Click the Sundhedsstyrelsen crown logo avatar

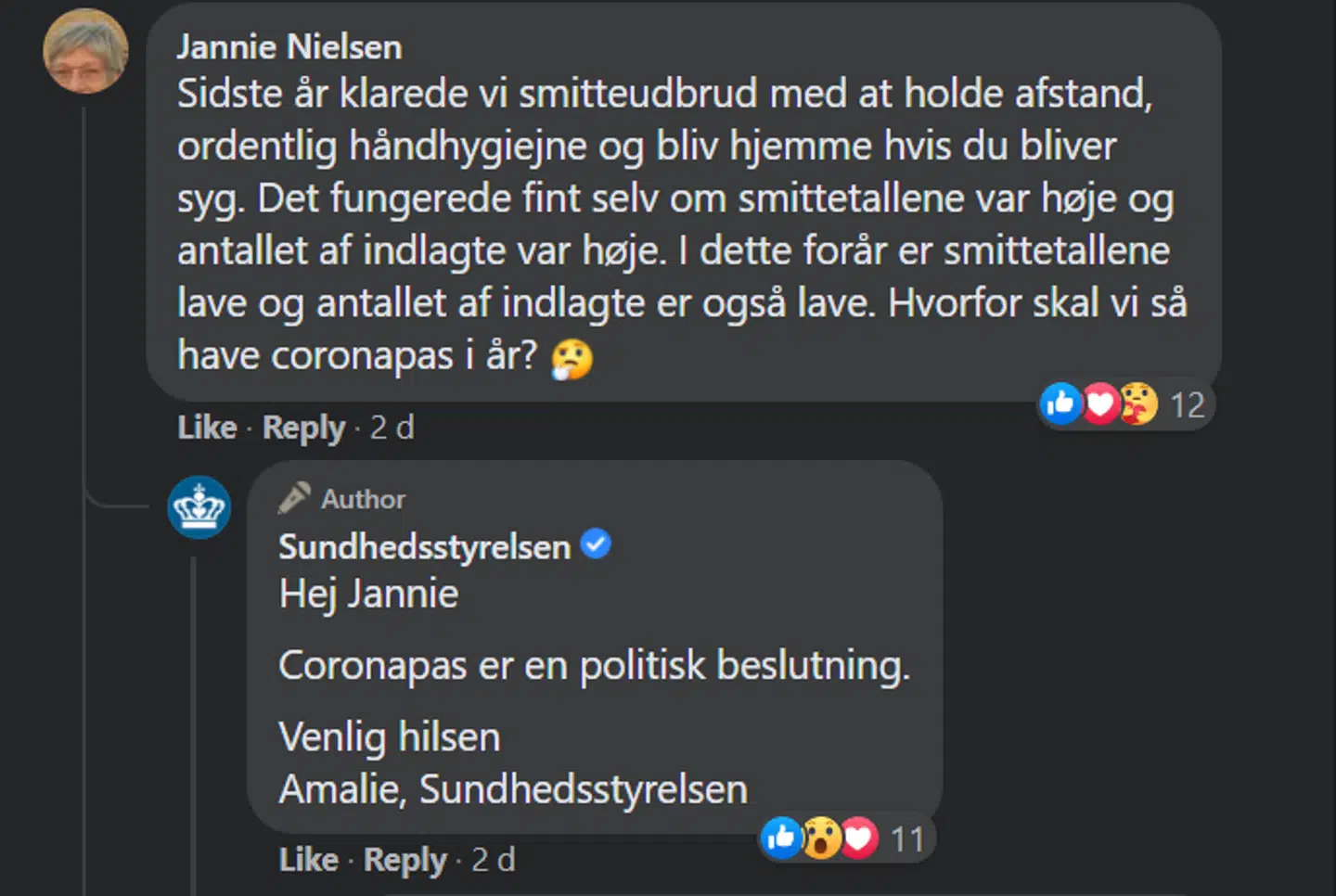(199, 506)
